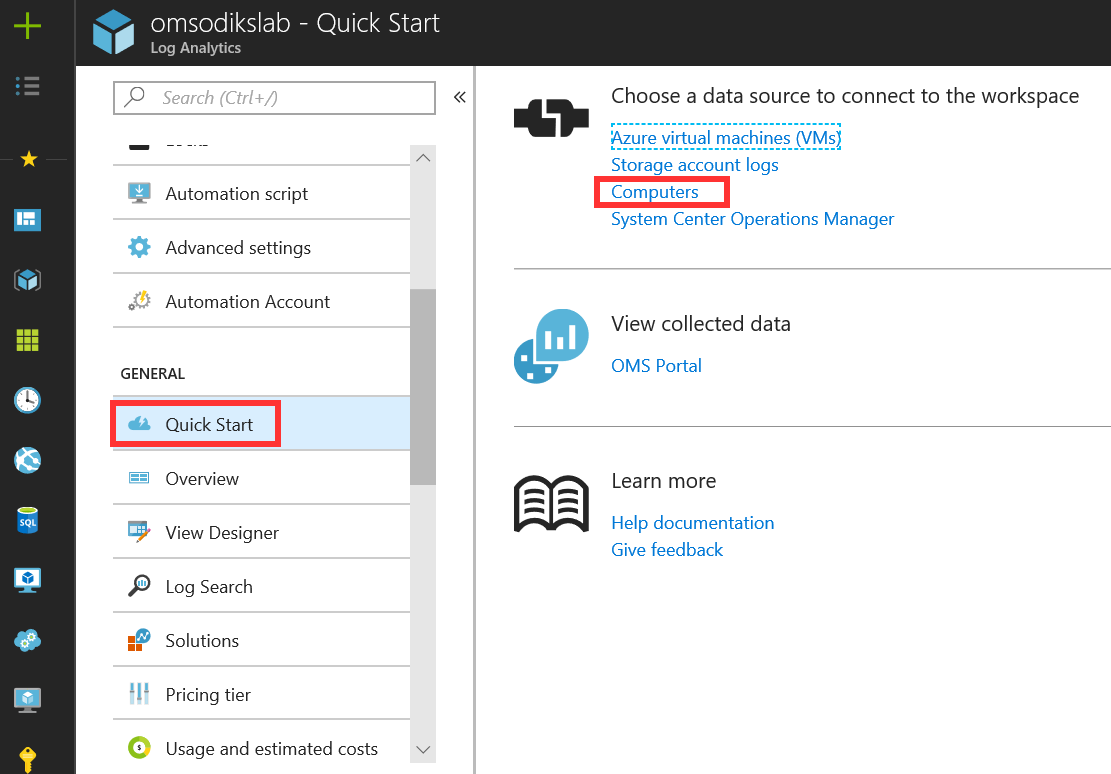1111x774 pixels.
Task: Click the data source connector plug icon
Action: tap(551, 118)
